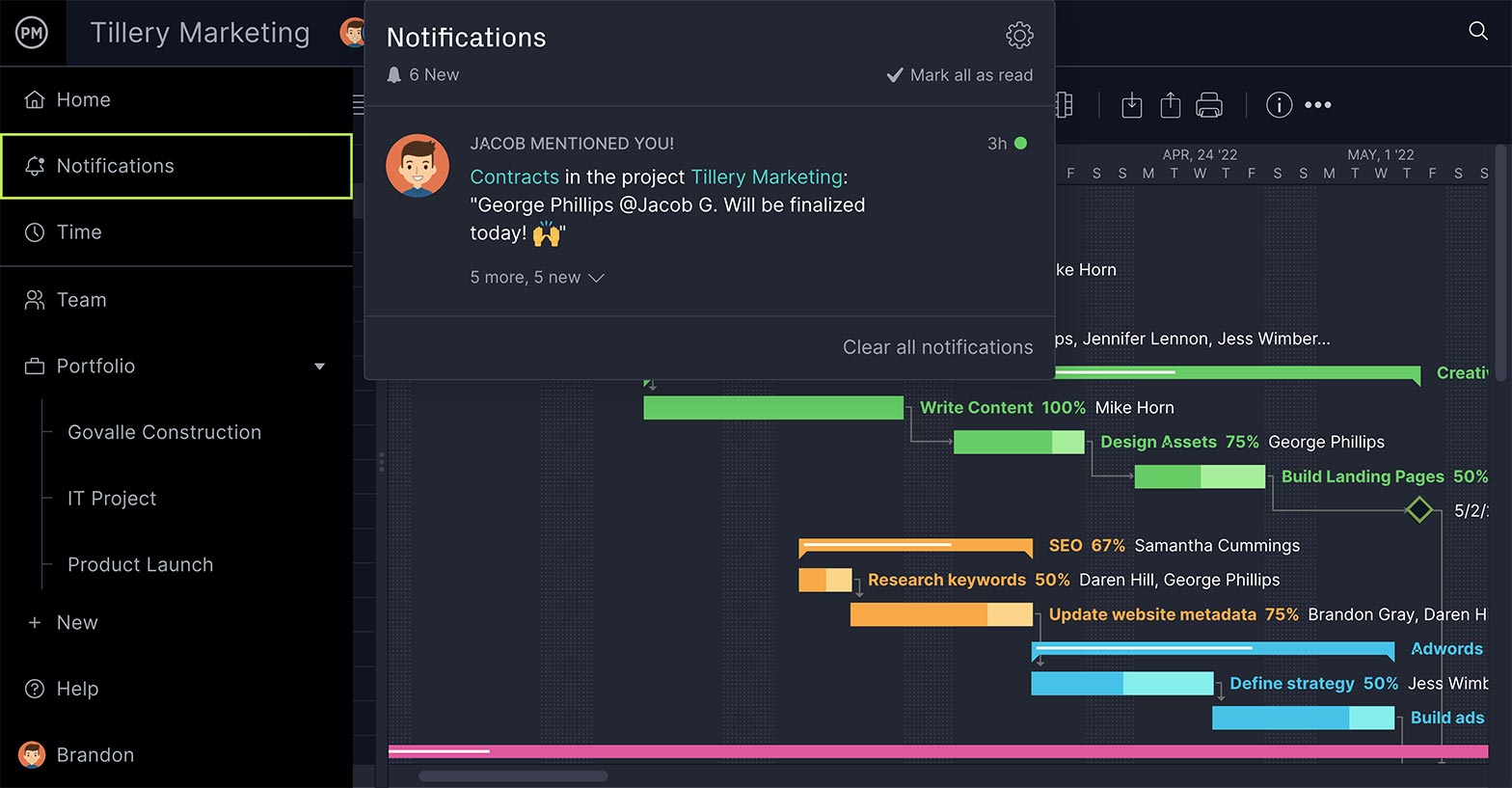Open the project info icon
The image size is (1512, 788).
tap(1279, 105)
